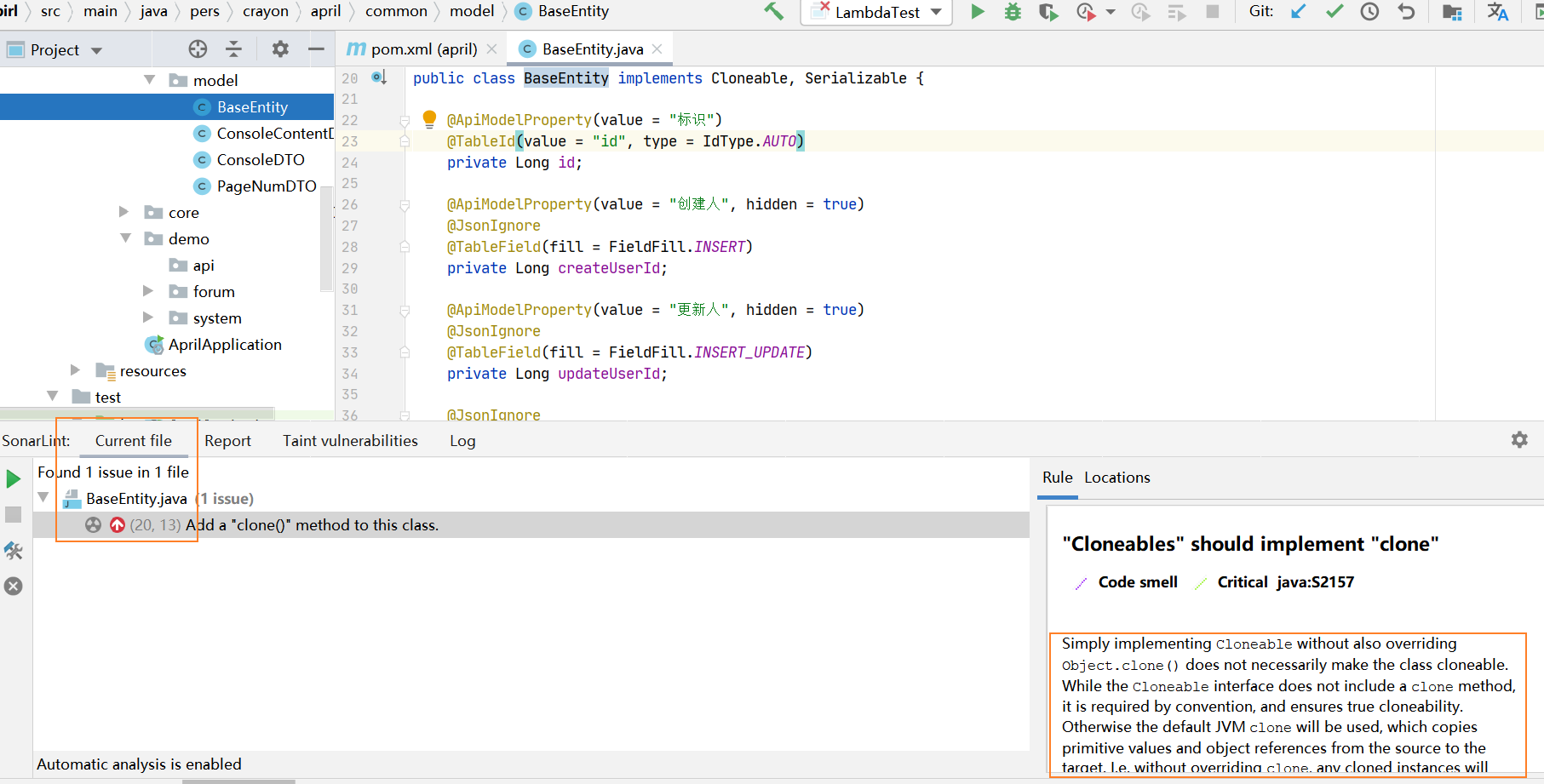Select the Add clone() method issue row
Screen dimensions: 1544x784
(x=531, y=524)
